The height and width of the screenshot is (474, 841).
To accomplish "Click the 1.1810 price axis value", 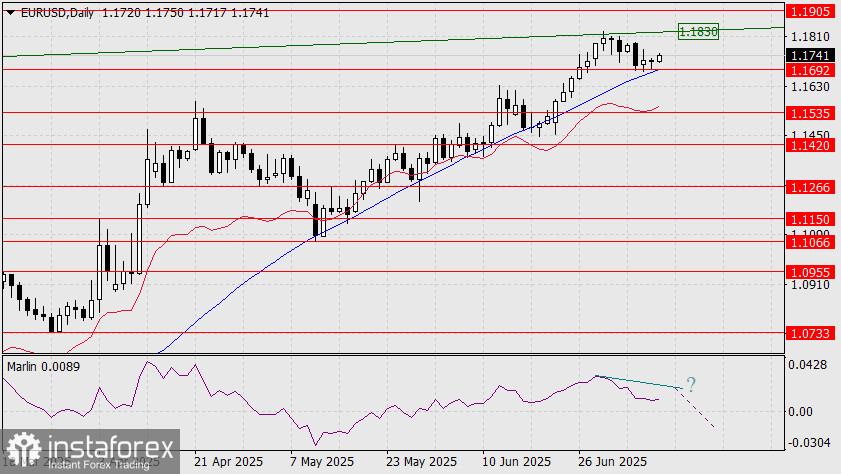I will 810,37.
